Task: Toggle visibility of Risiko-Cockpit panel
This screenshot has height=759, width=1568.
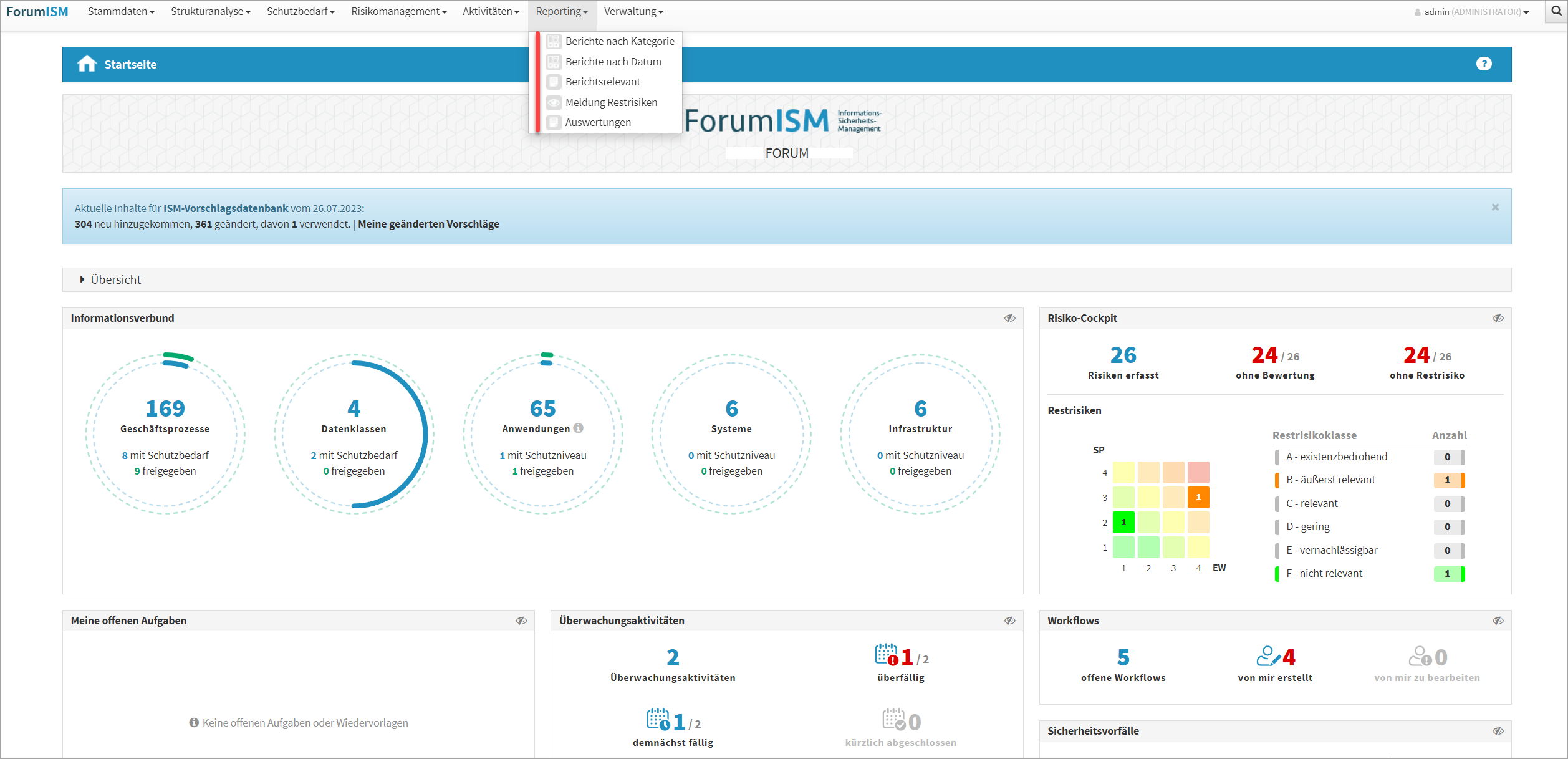Action: 1498,318
